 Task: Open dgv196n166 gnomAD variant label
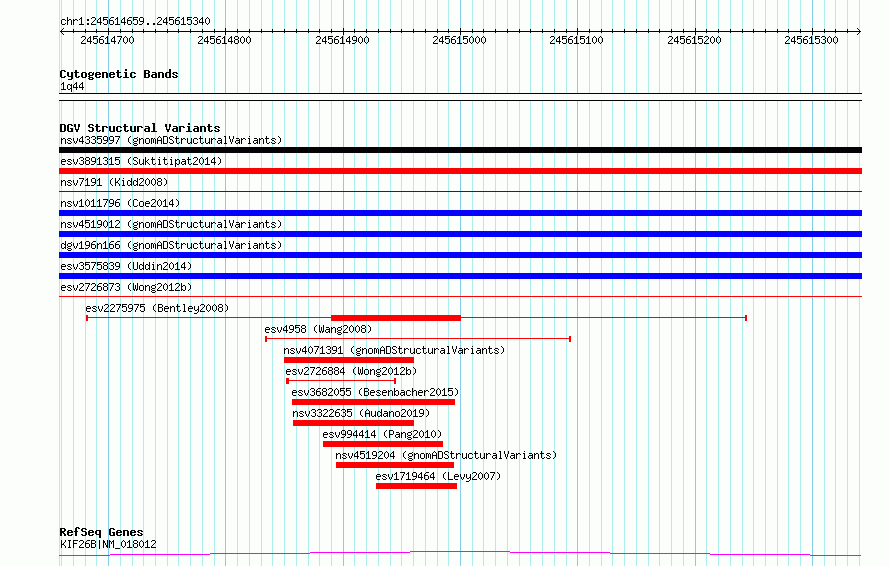pyautogui.click(x=171, y=245)
